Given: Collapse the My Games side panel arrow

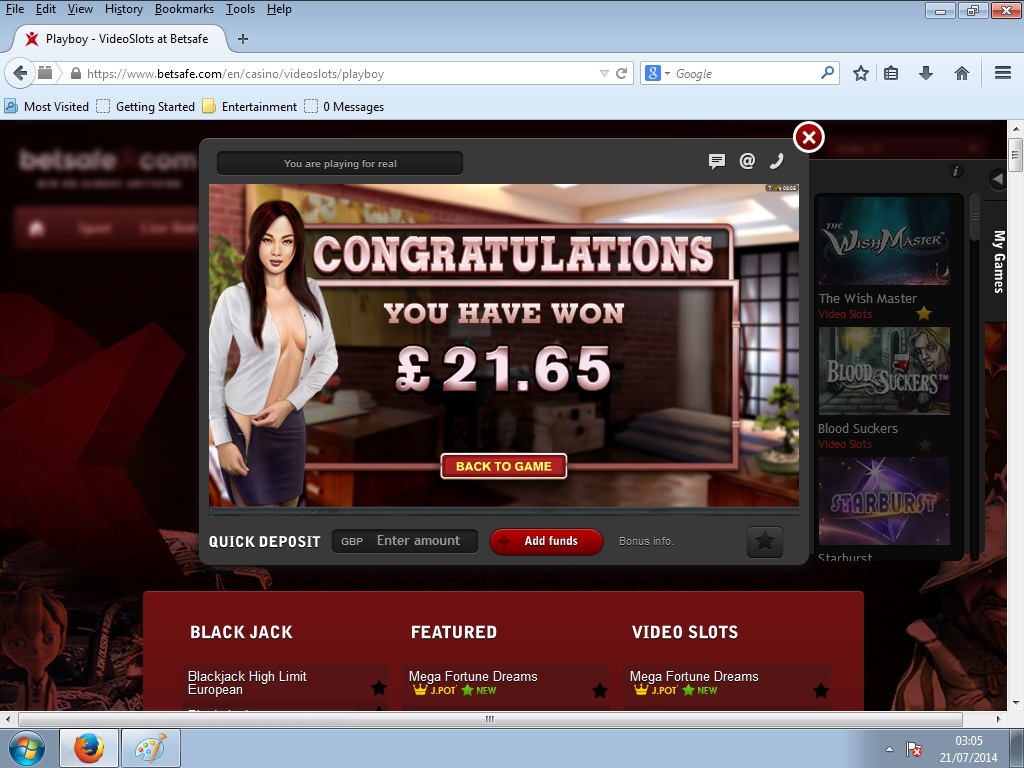Looking at the screenshot, I should point(997,179).
